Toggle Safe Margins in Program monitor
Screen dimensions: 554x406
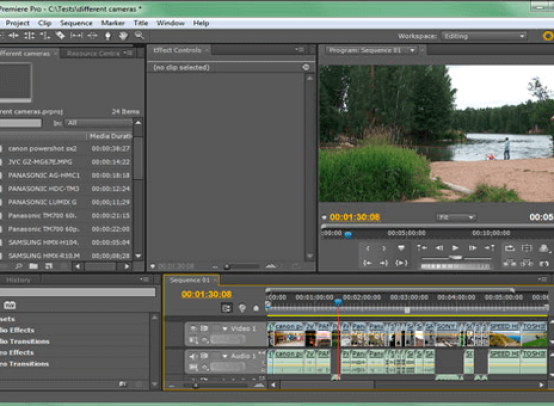click(527, 248)
